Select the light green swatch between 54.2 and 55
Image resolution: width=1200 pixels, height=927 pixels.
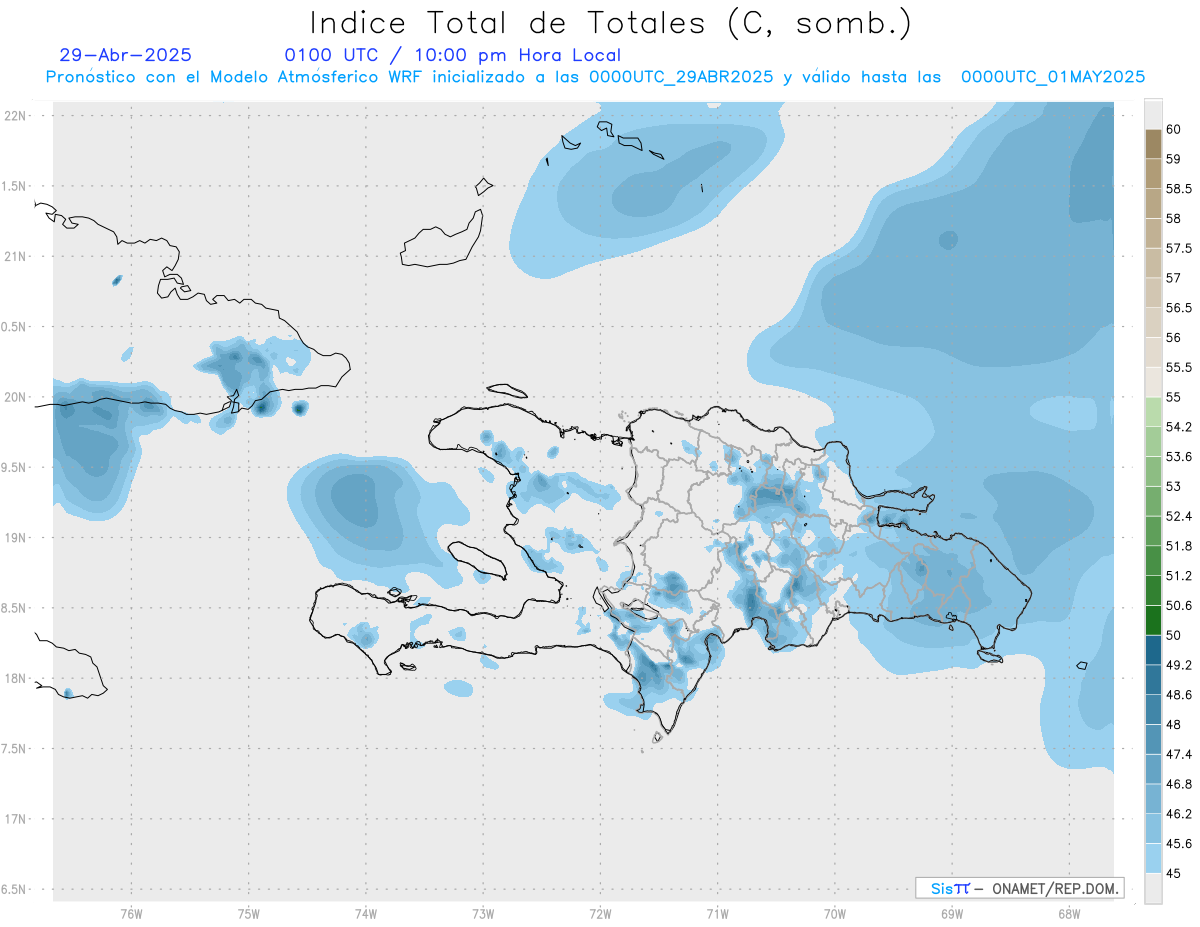coord(1153,412)
